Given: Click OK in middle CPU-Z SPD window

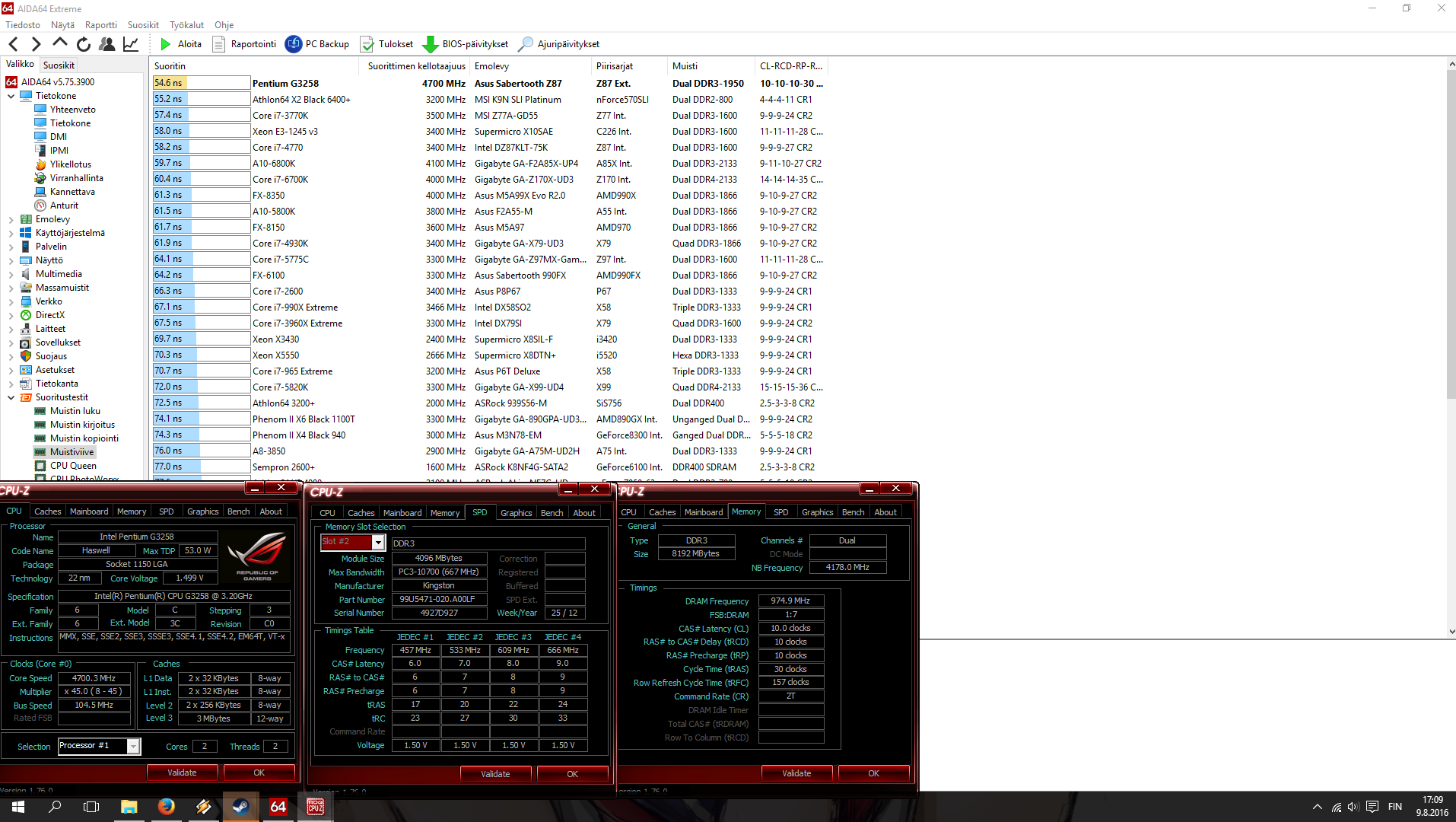Looking at the screenshot, I should point(572,774).
